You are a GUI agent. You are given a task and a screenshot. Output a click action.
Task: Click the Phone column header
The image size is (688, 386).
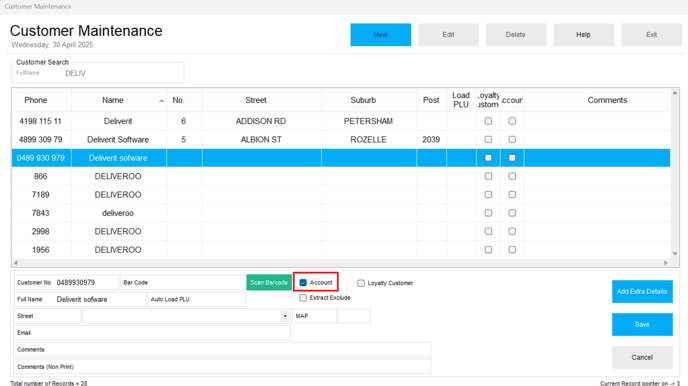[x=41, y=100]
